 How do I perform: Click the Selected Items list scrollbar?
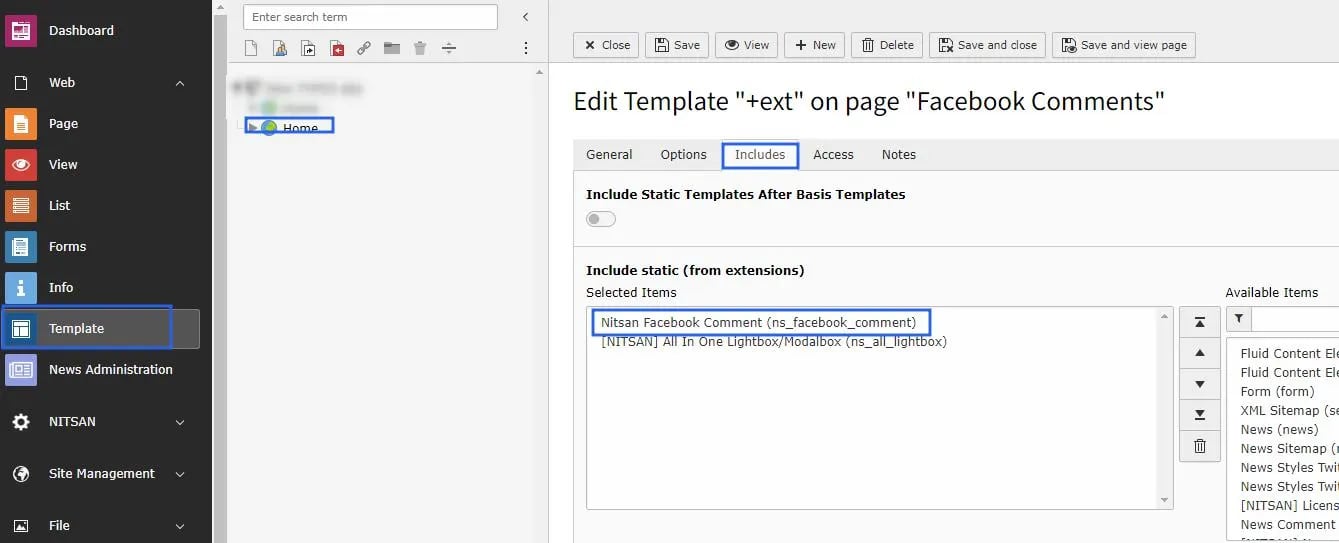pos(1164,408)
